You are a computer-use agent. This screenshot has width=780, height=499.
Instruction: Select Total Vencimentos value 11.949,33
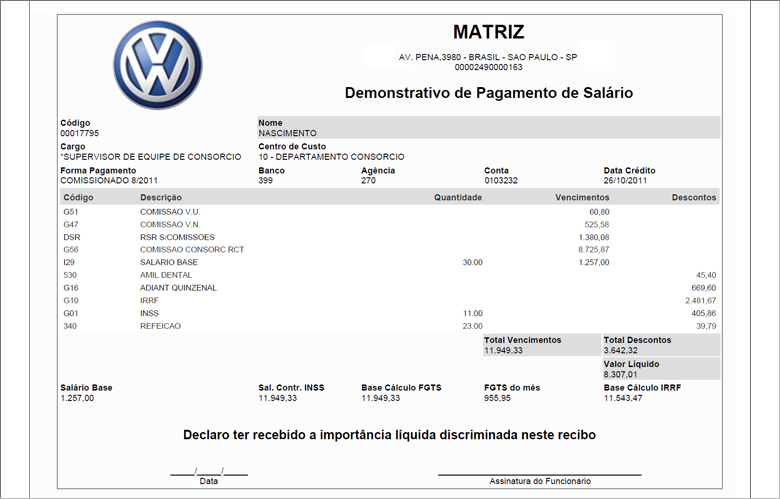point(503,351)
